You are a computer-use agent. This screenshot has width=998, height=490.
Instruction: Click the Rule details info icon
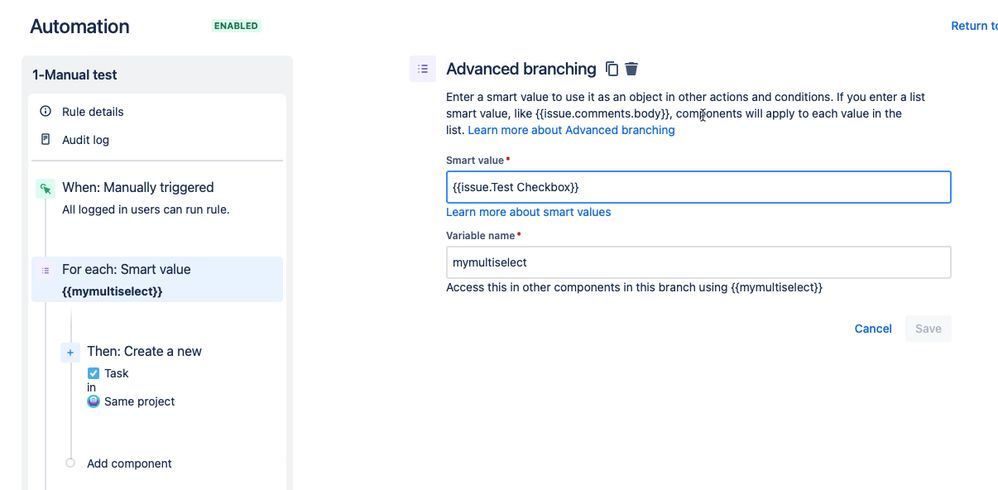point(45,111)
